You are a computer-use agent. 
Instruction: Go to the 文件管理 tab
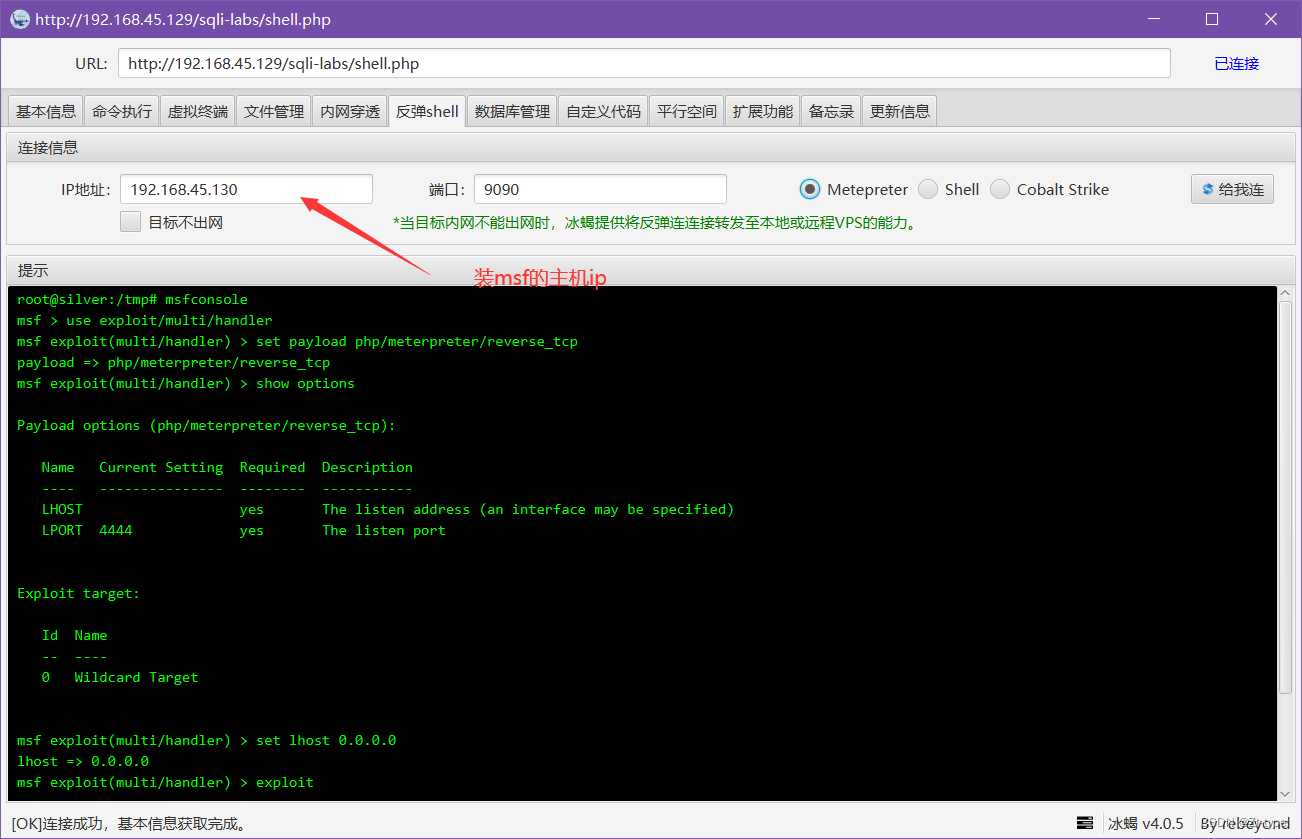click(x=274, y=111)
